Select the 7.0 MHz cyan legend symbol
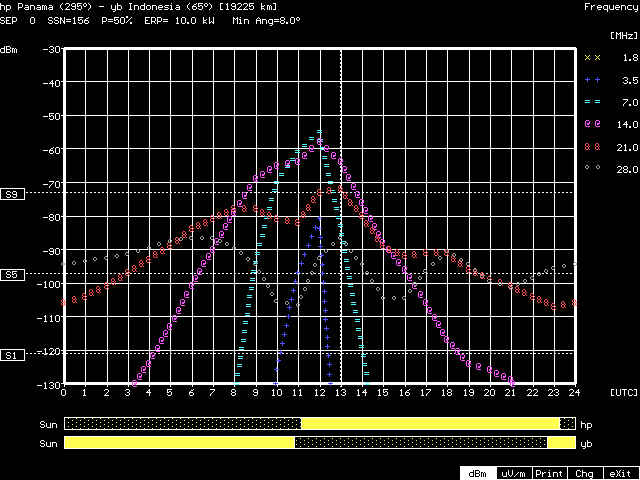Image resolution: width=640 pixels, height=480 pixels. (592, 102)
